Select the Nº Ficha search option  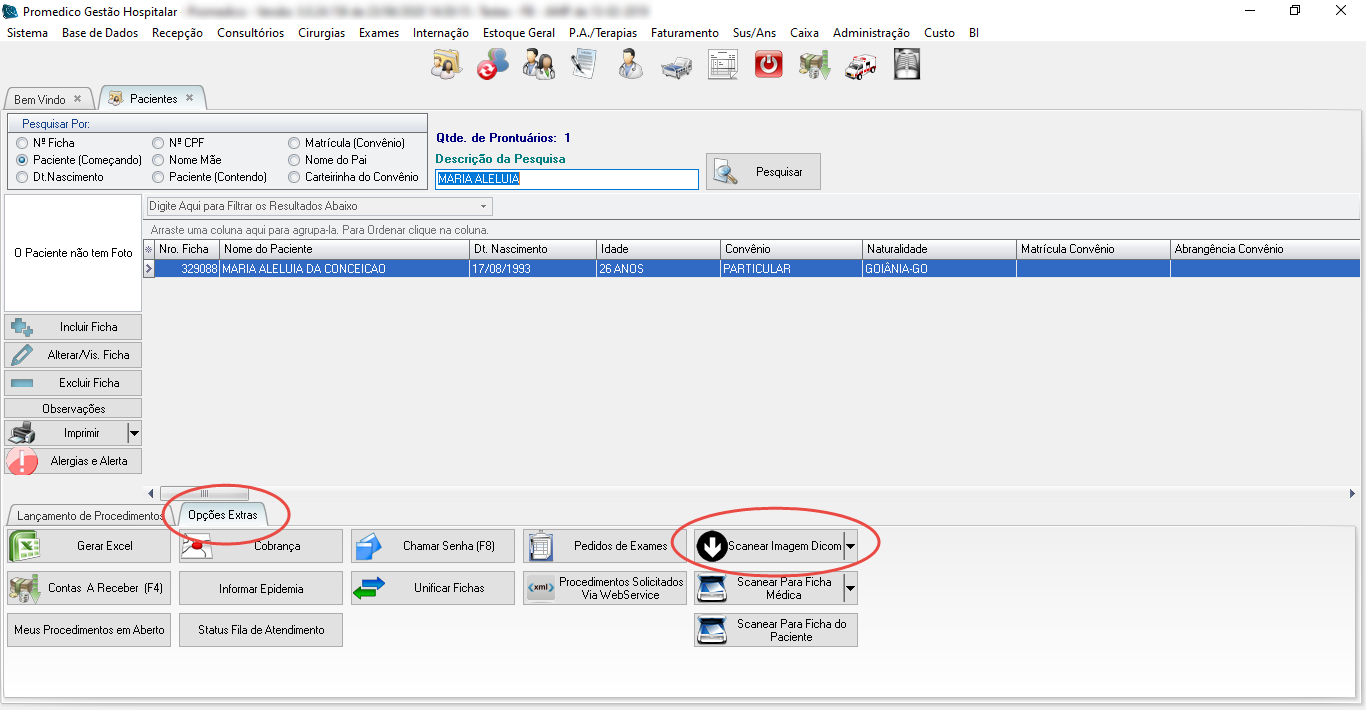22,143
